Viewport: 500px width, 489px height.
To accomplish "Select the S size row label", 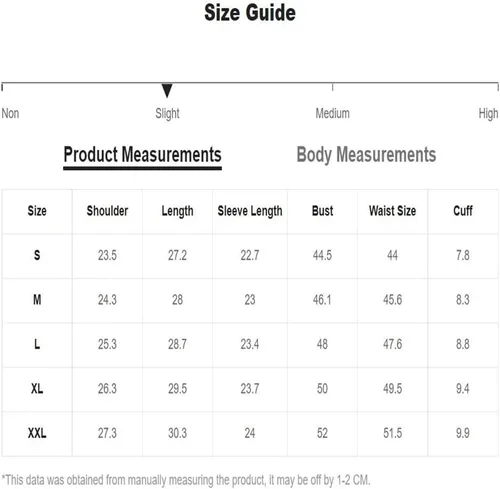I will pos(37,255).
